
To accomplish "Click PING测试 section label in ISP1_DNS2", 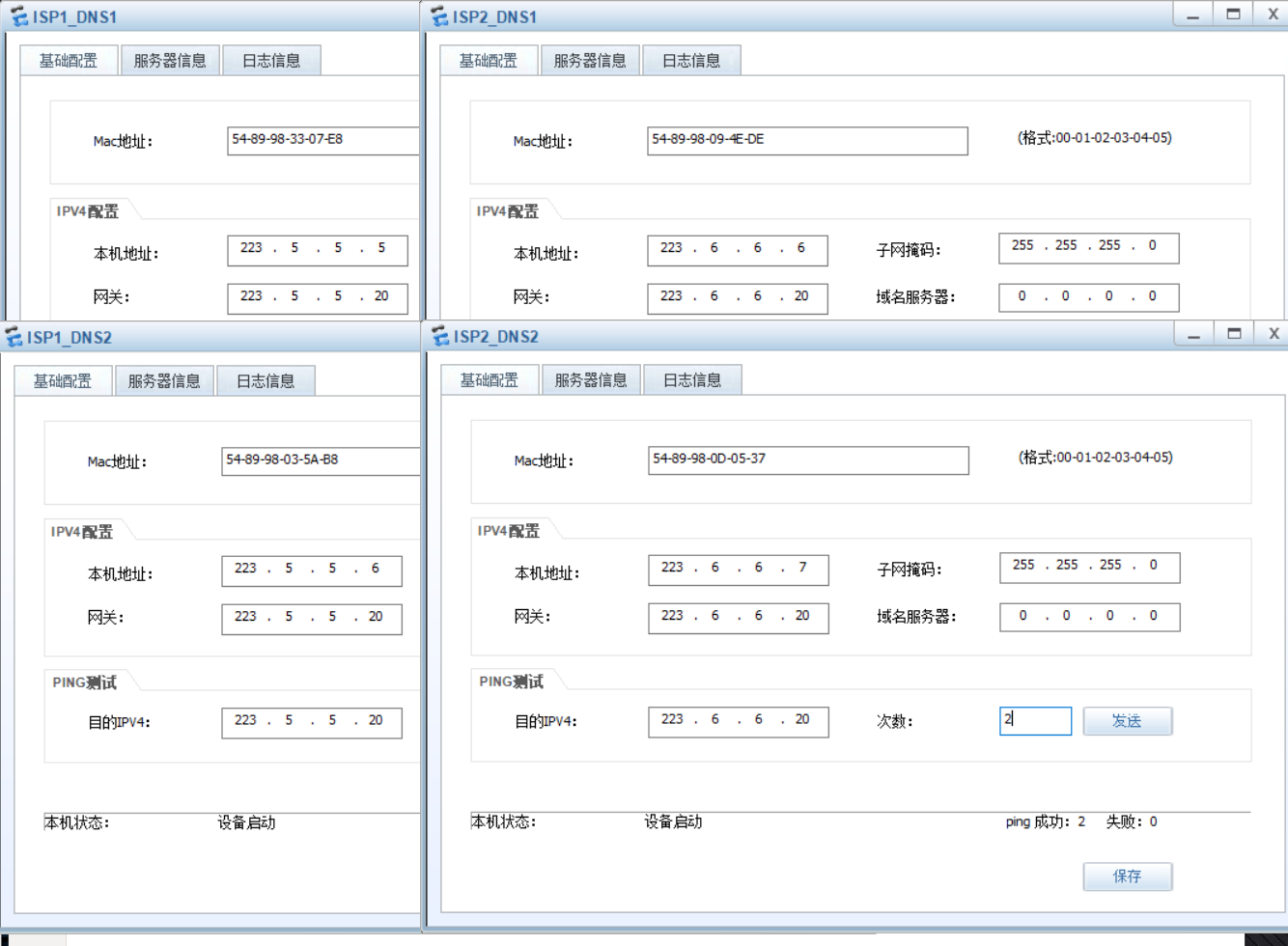I will 85,682.
